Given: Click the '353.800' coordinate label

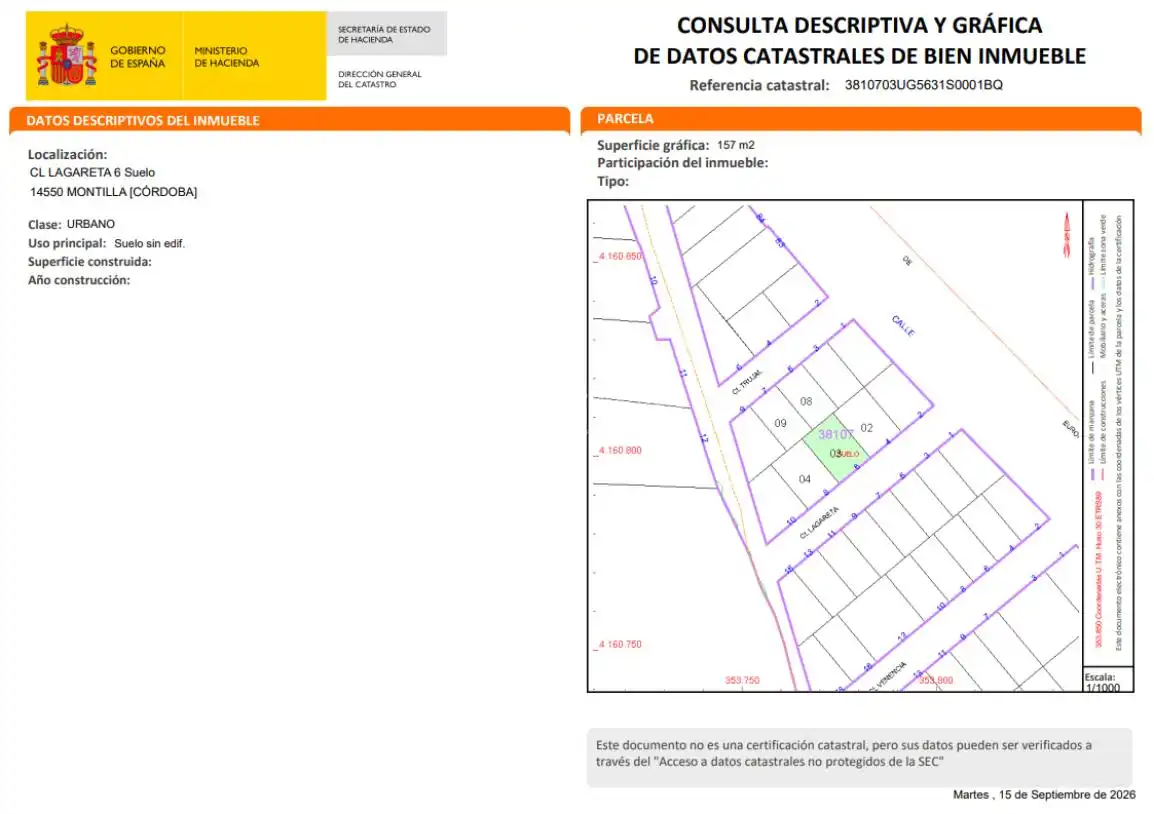Looking at the screenshot, I should [935, 680].
